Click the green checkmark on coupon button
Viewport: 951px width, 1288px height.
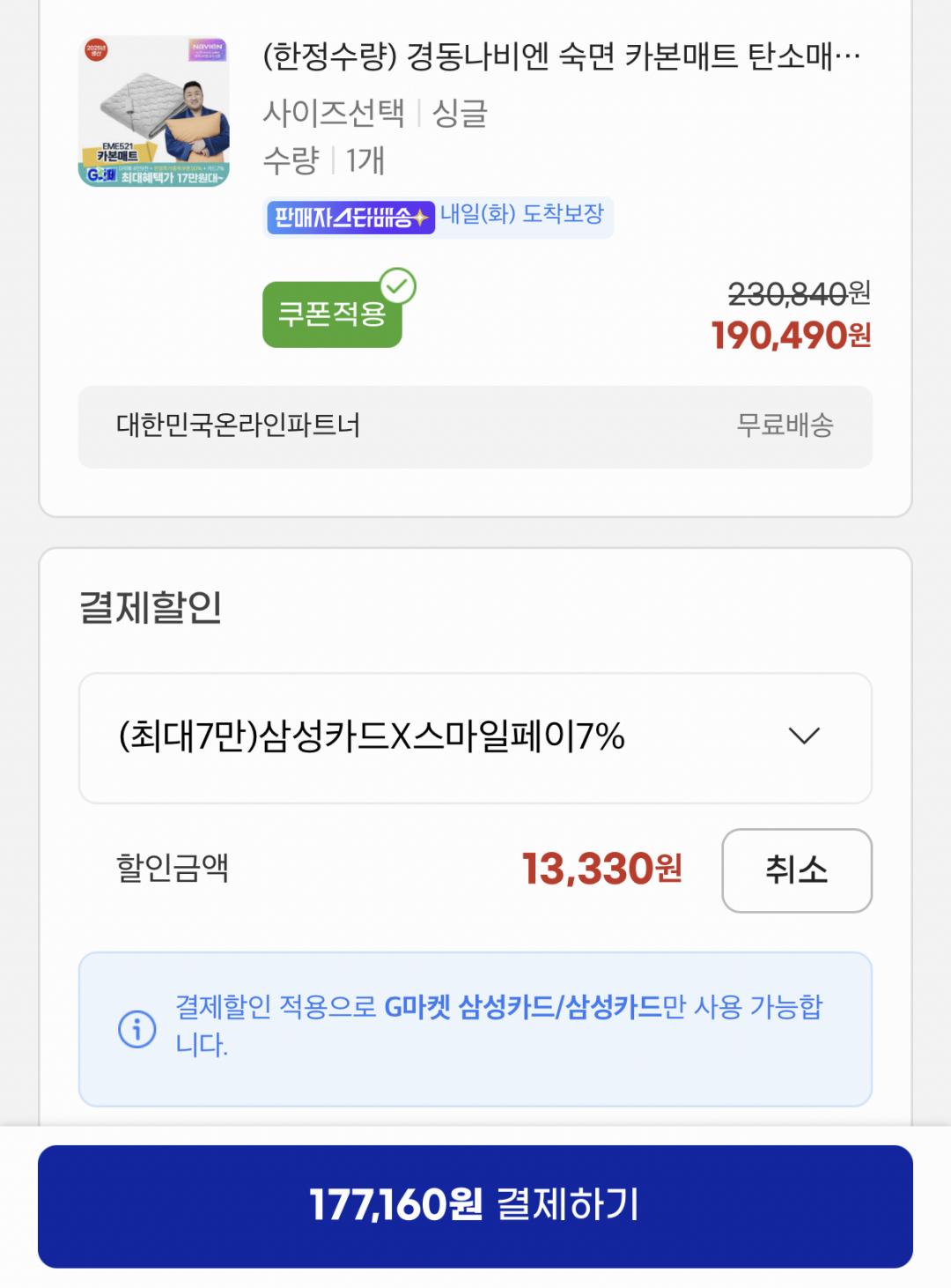click(x=398, y=286)
